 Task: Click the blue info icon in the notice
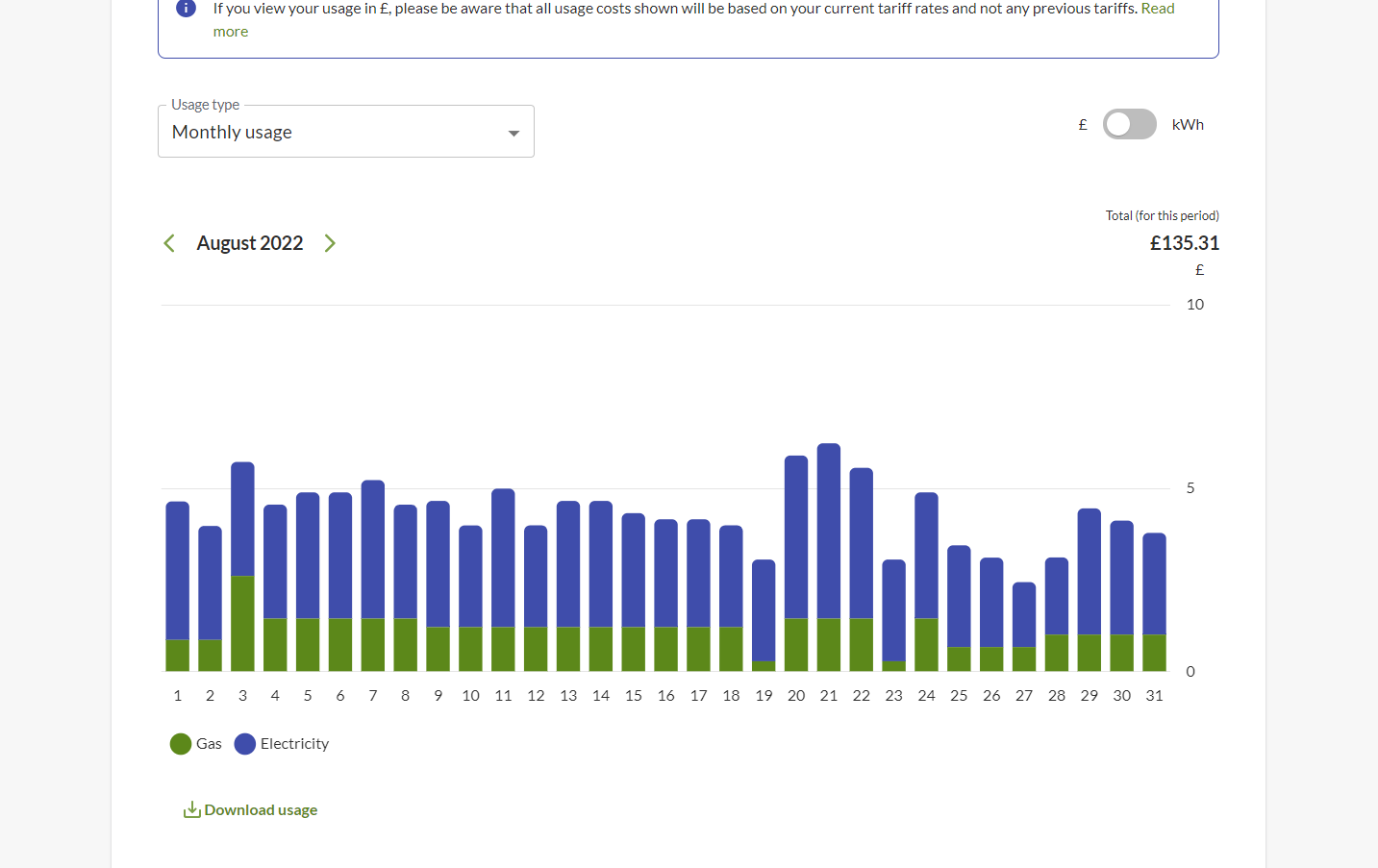point(186,9)
